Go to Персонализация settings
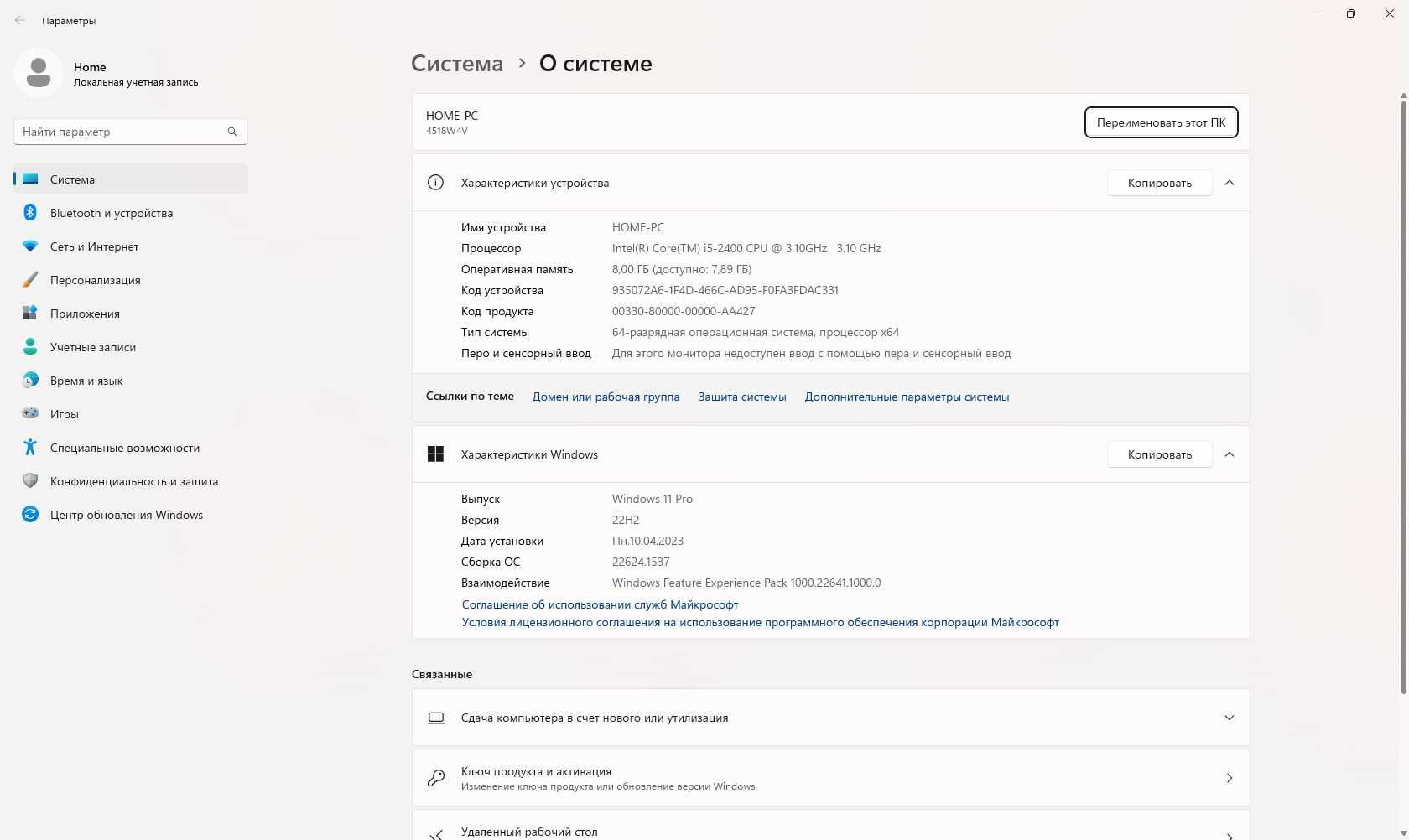The image size is (1409, 840). 131,280
